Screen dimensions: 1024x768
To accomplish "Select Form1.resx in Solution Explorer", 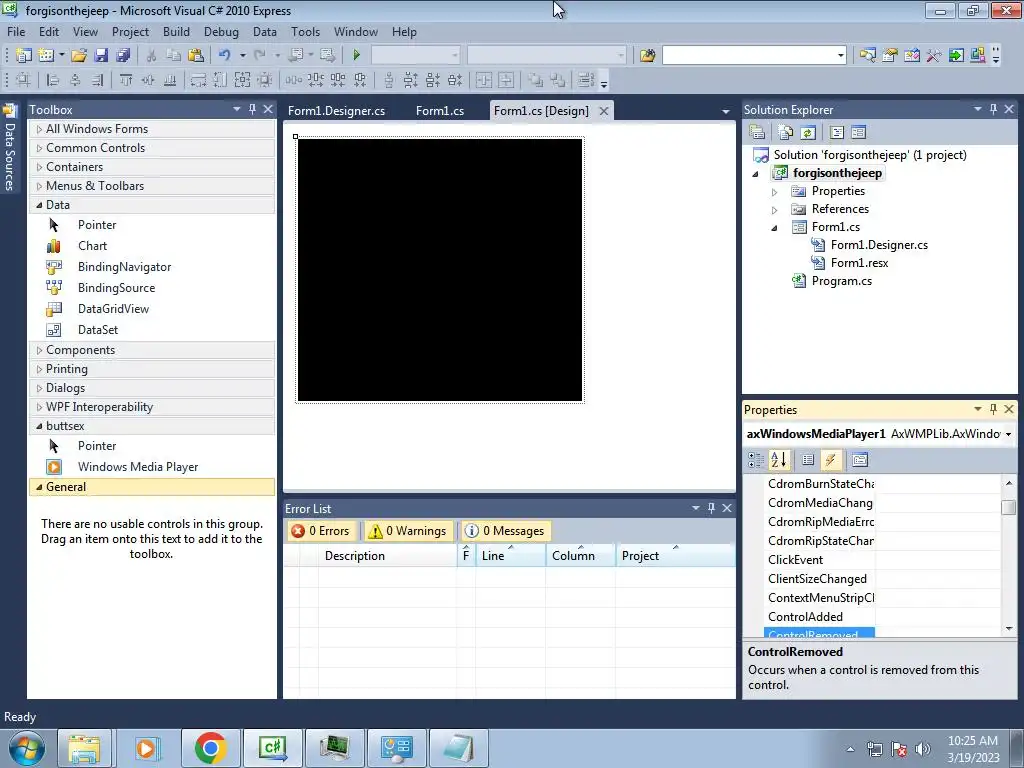I will click(x=859, y=263).
